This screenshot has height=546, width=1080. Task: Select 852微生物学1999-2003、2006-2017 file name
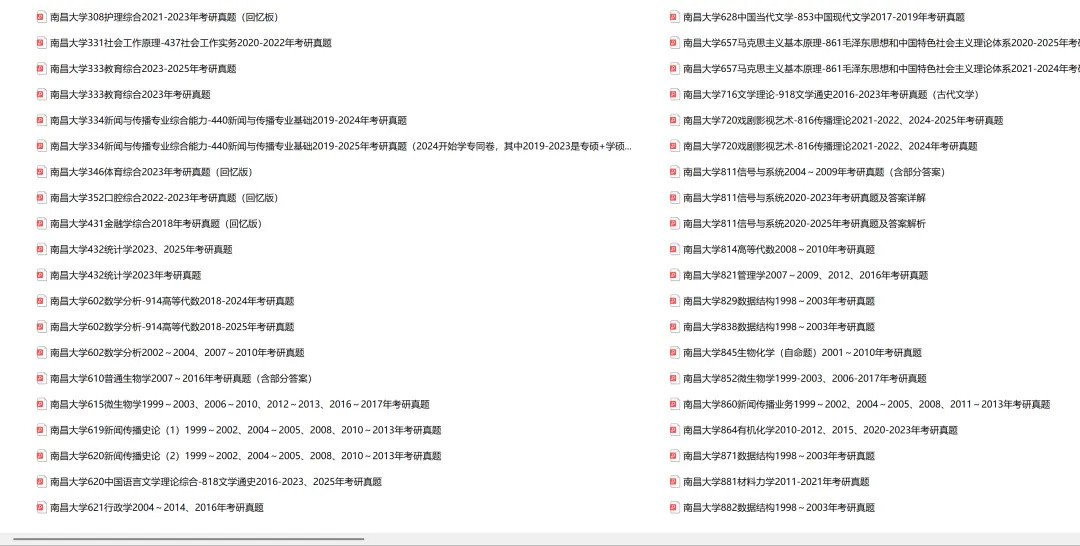[x=804, y=379]
